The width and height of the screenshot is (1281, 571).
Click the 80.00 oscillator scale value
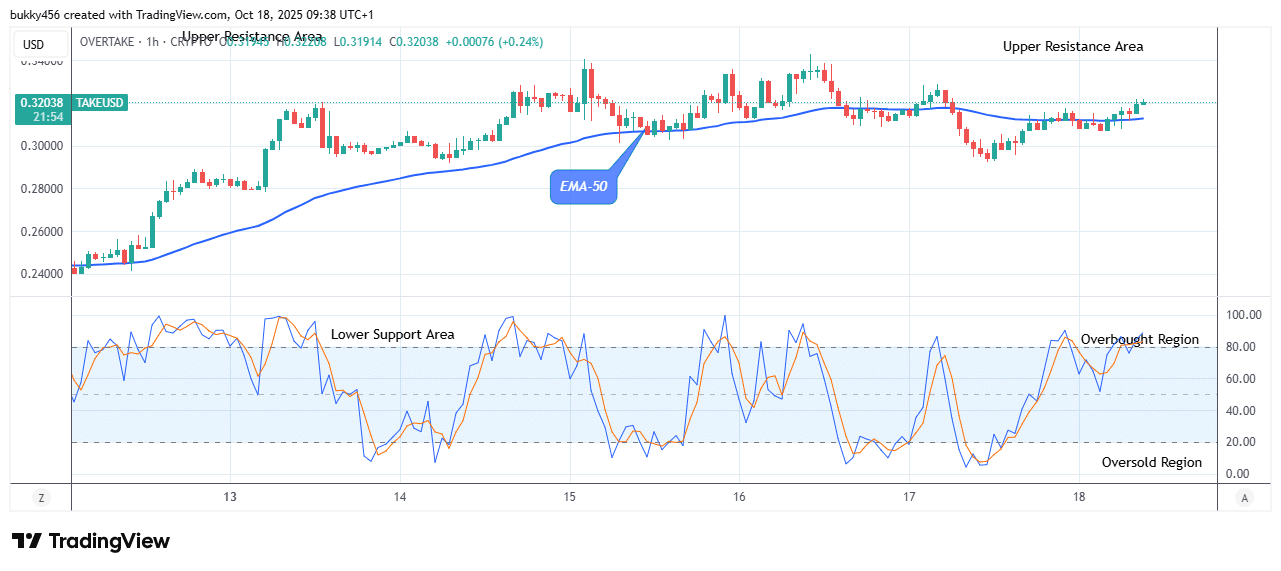click(x=1240, y=347)
